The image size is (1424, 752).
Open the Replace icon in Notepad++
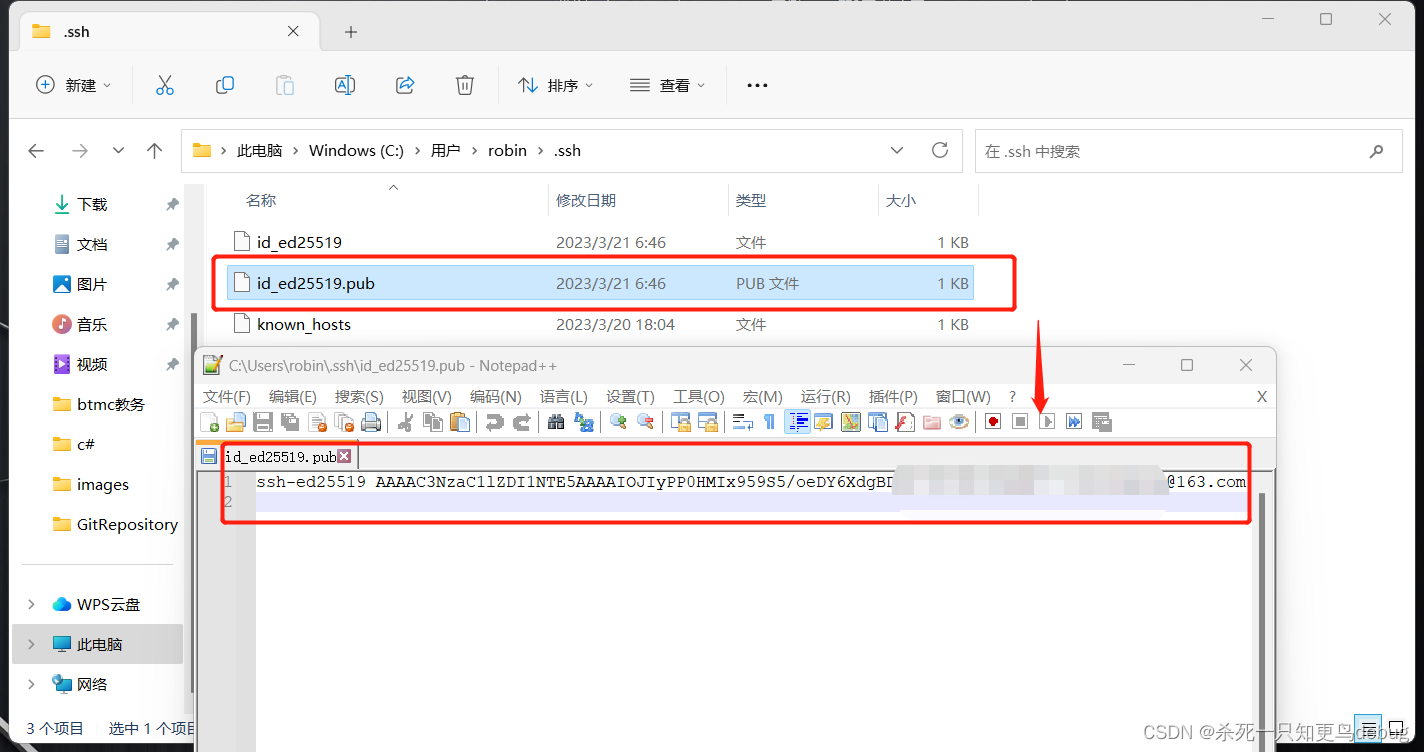point(583,422)
